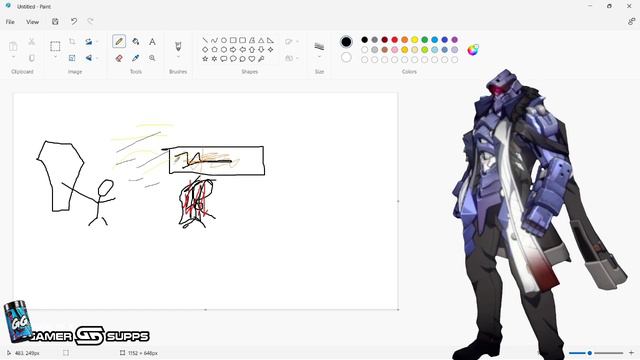
Task: Click the zoom in plus button
Action: point(631,353)
